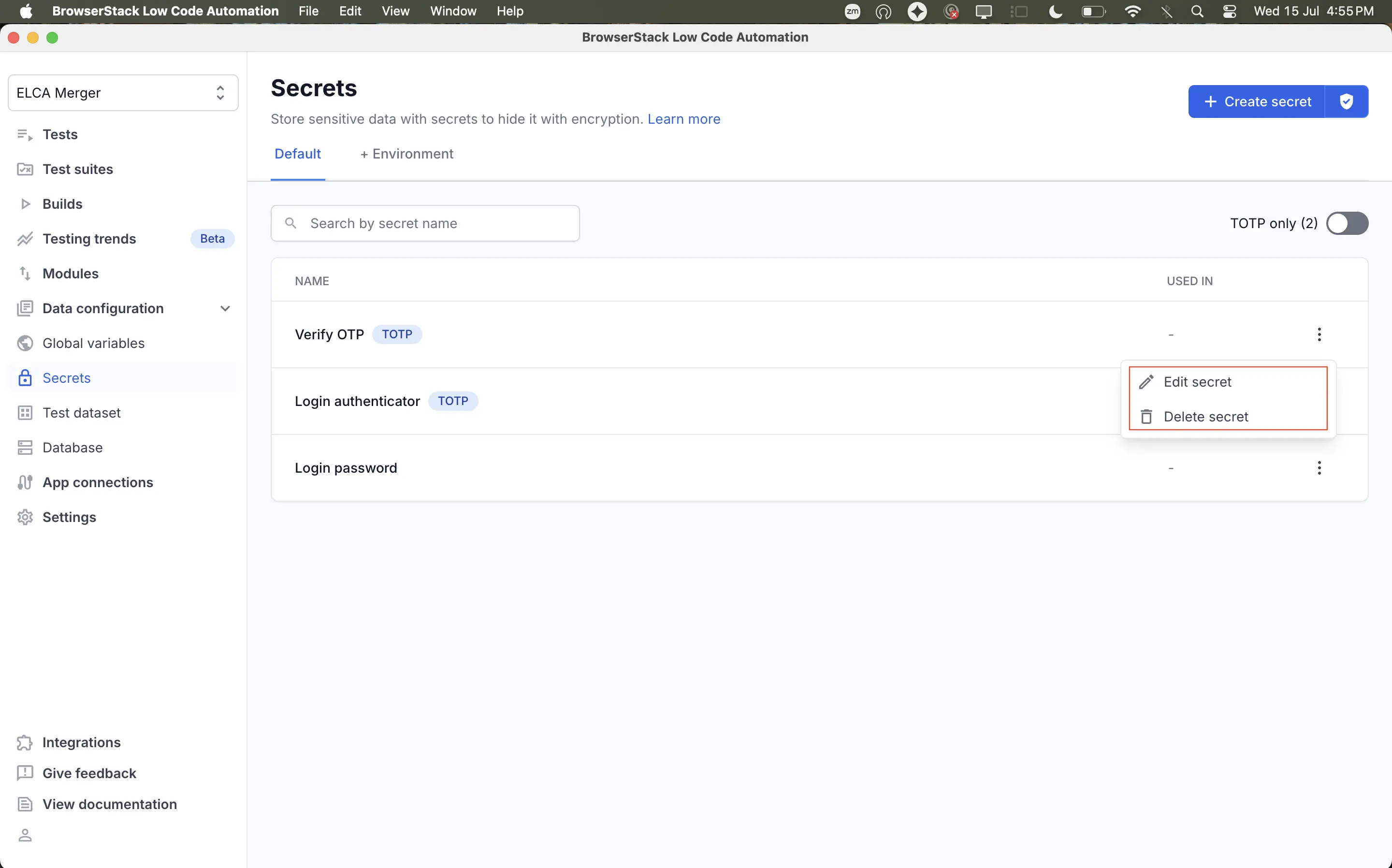1392x868 pixels.
Task: Click the USED IN column header
Action: (x=1189, y=281)
